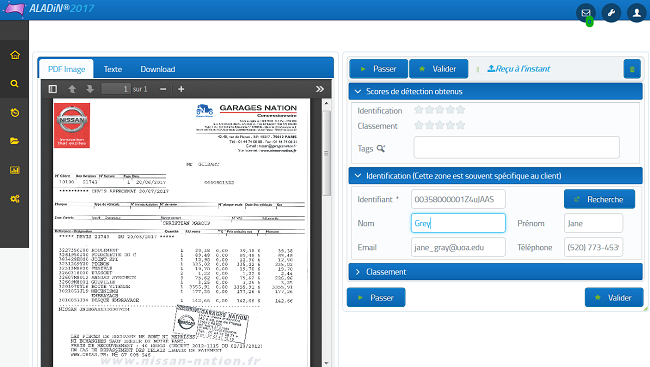Open the mail notifications icon
This screenshot has width=650, height=367.
[586, 13]
